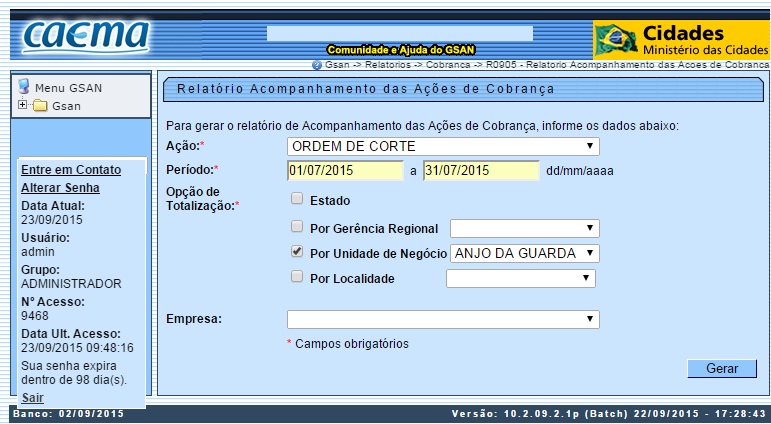This screenshot has height=424, width=771.
Task: Open the Gerência Regional dropdown list
Action: point(524,228)
